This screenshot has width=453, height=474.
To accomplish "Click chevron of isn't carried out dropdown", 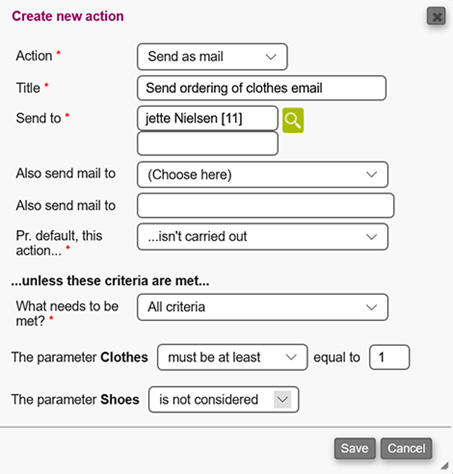I will [x=371, y=237].
